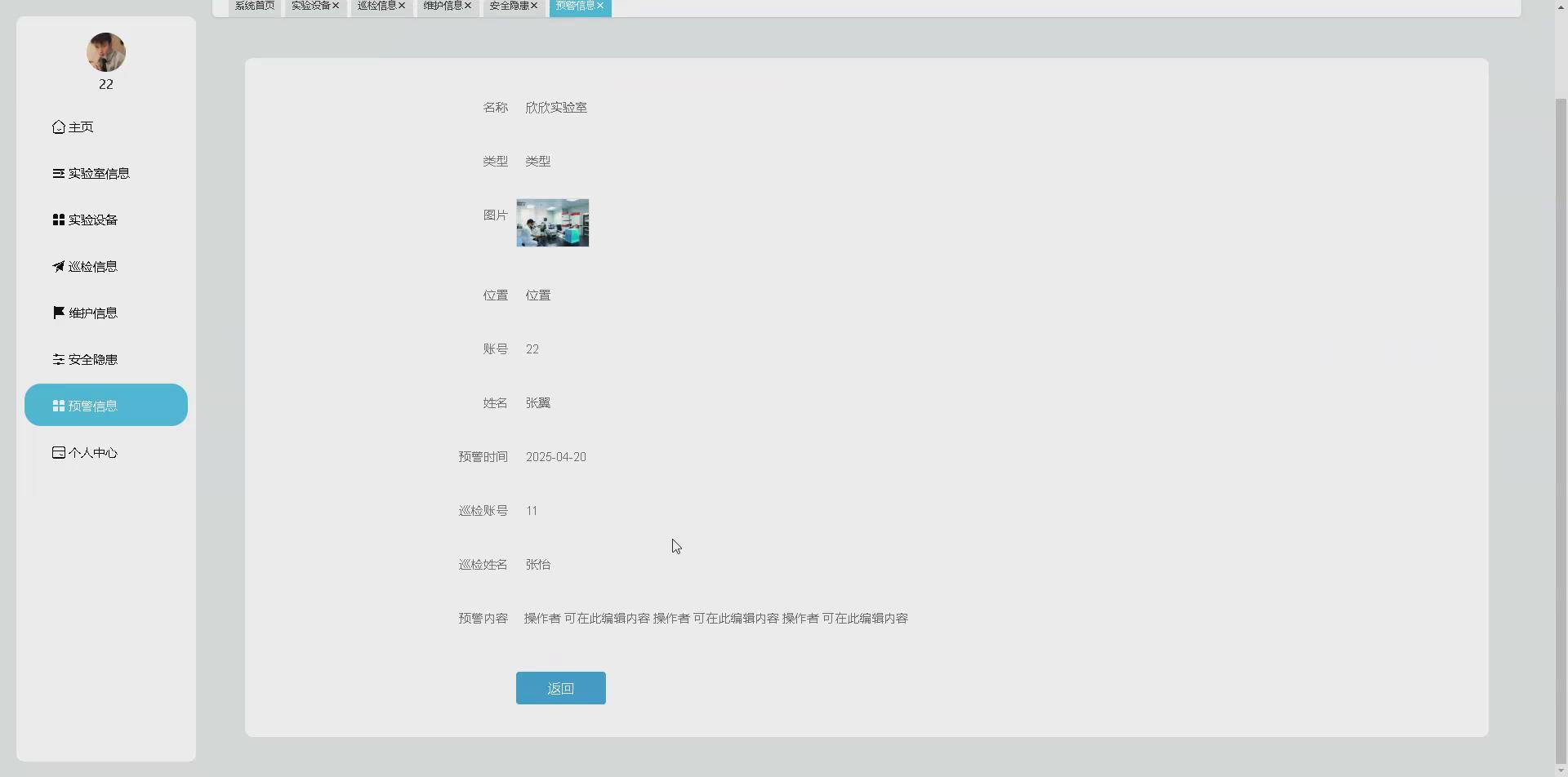Click the 账号 value 22

point(532,349)
